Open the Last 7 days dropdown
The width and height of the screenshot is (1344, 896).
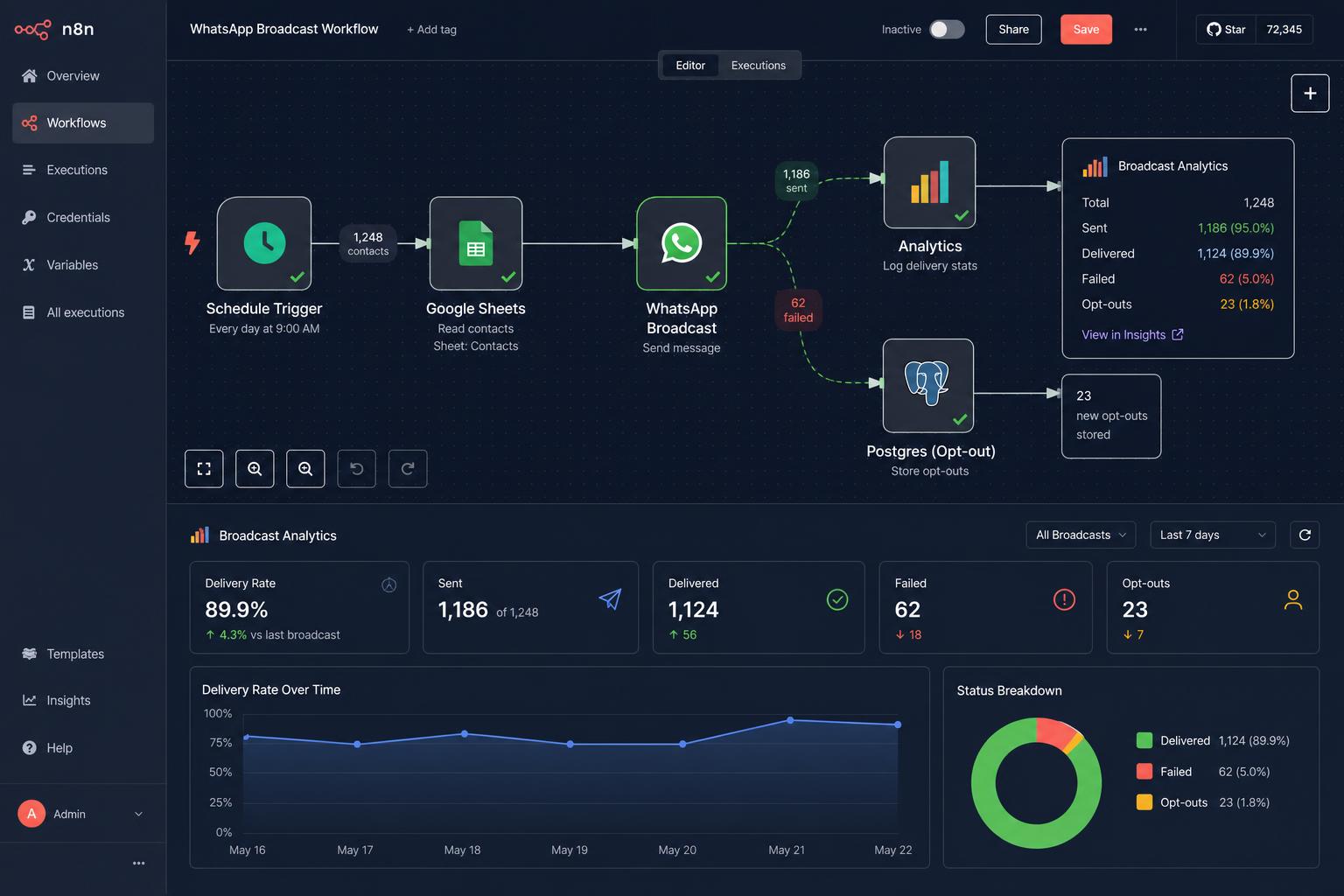[x=1213, y=535]
